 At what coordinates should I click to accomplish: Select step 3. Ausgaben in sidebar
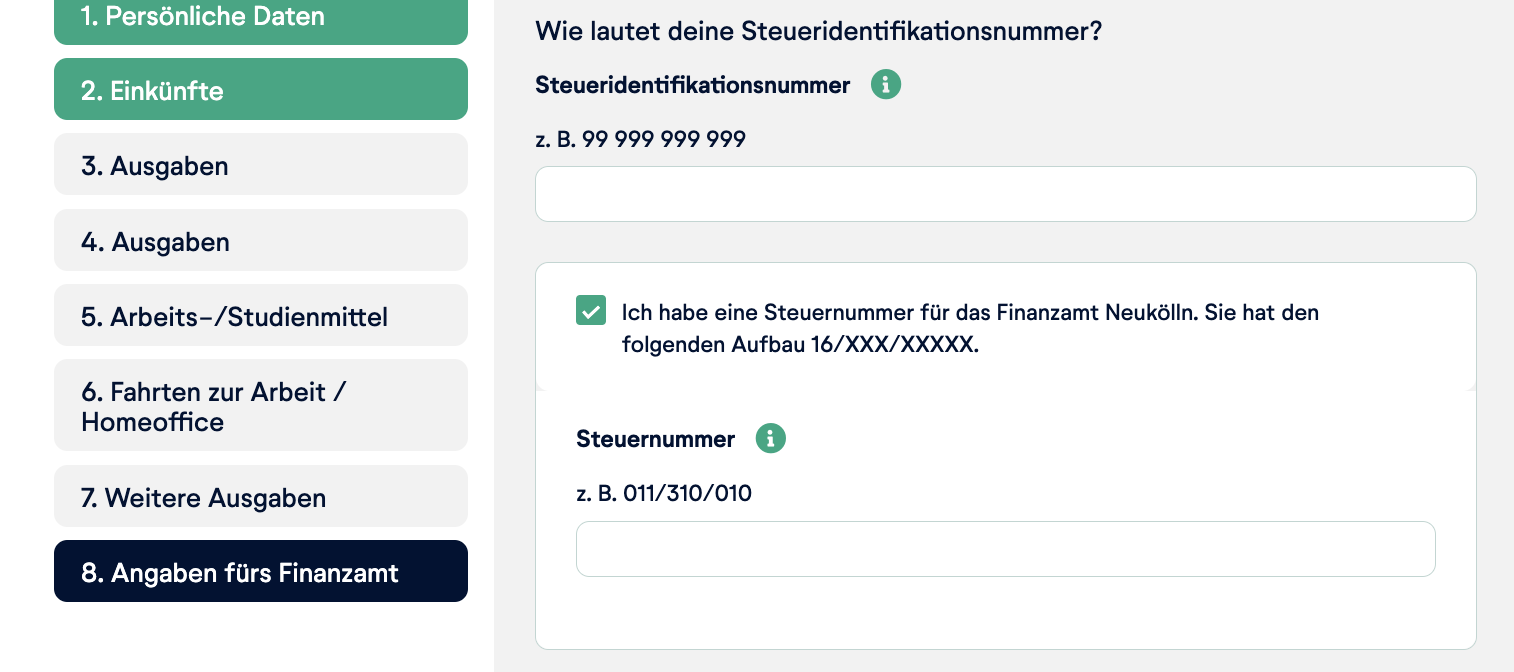point(260,165)
